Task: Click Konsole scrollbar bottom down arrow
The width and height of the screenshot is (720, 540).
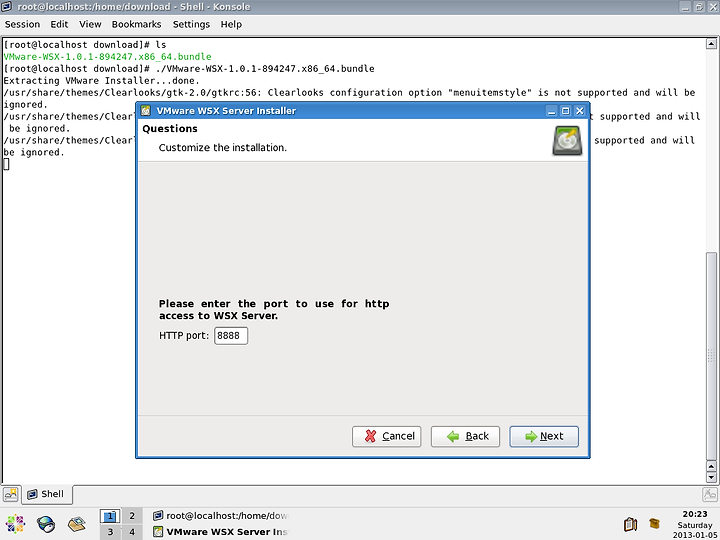Action: point(711,478)
